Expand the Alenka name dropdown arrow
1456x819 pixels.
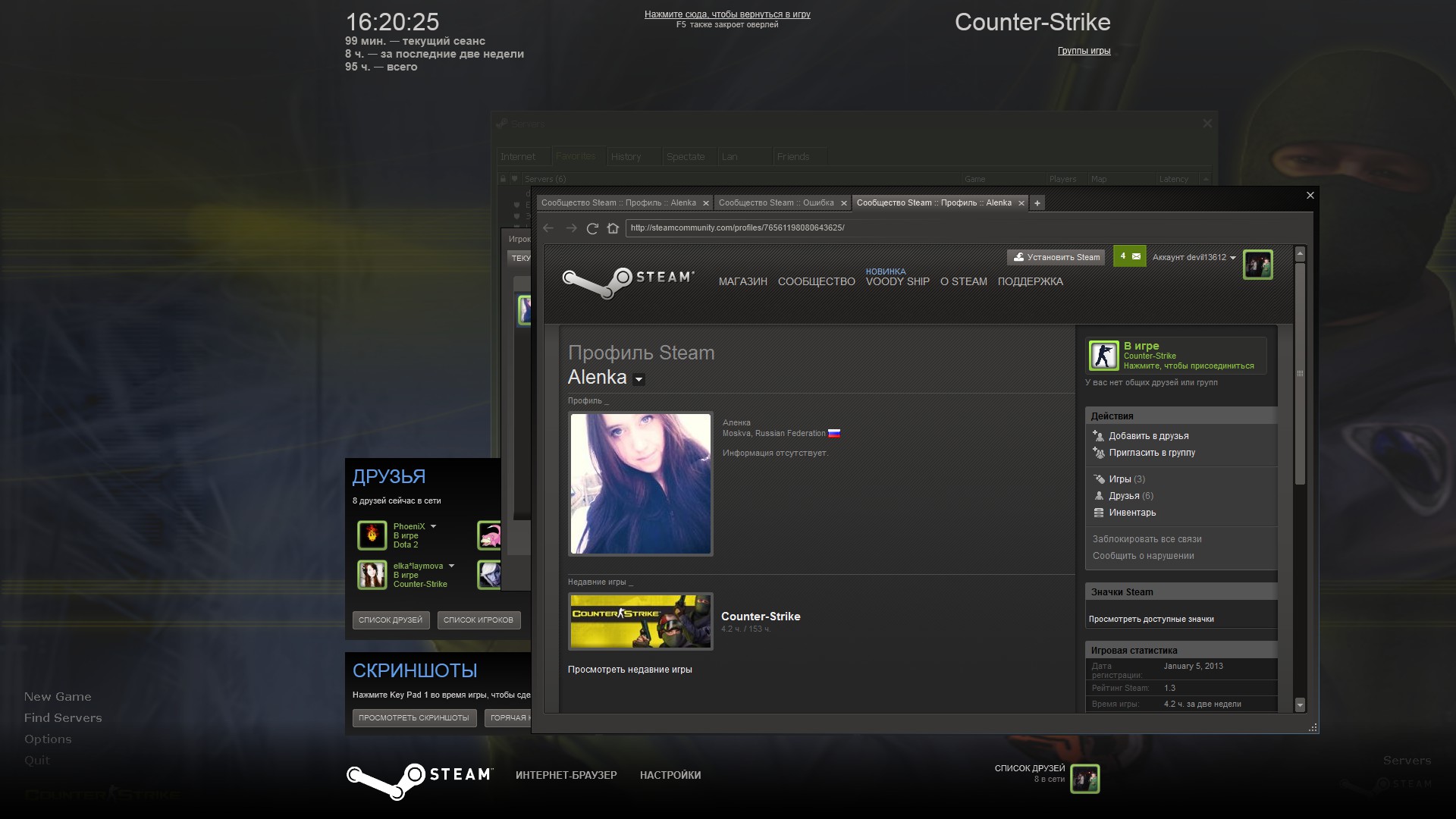639,380
